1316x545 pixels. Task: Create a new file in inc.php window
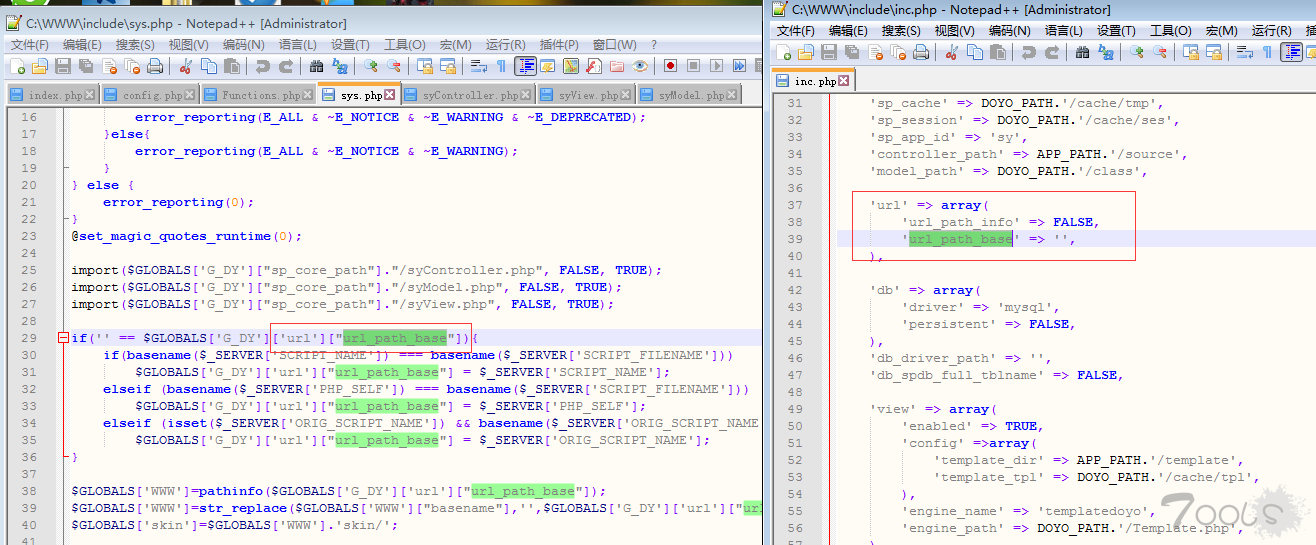coord(783,52)
